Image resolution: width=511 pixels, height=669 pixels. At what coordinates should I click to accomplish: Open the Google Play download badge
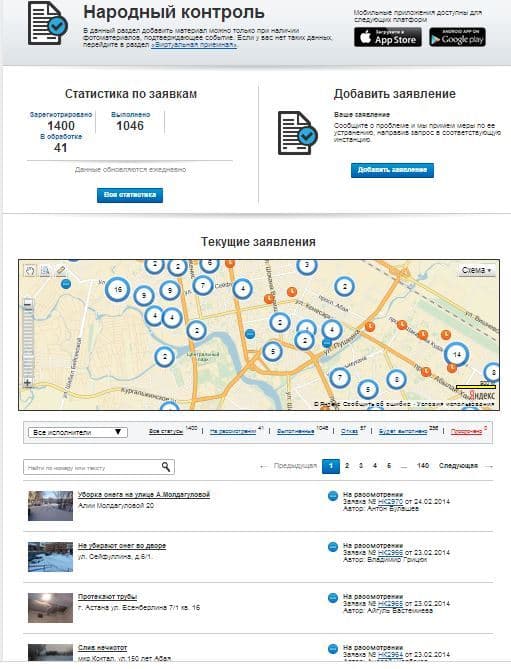click(457, 38)
